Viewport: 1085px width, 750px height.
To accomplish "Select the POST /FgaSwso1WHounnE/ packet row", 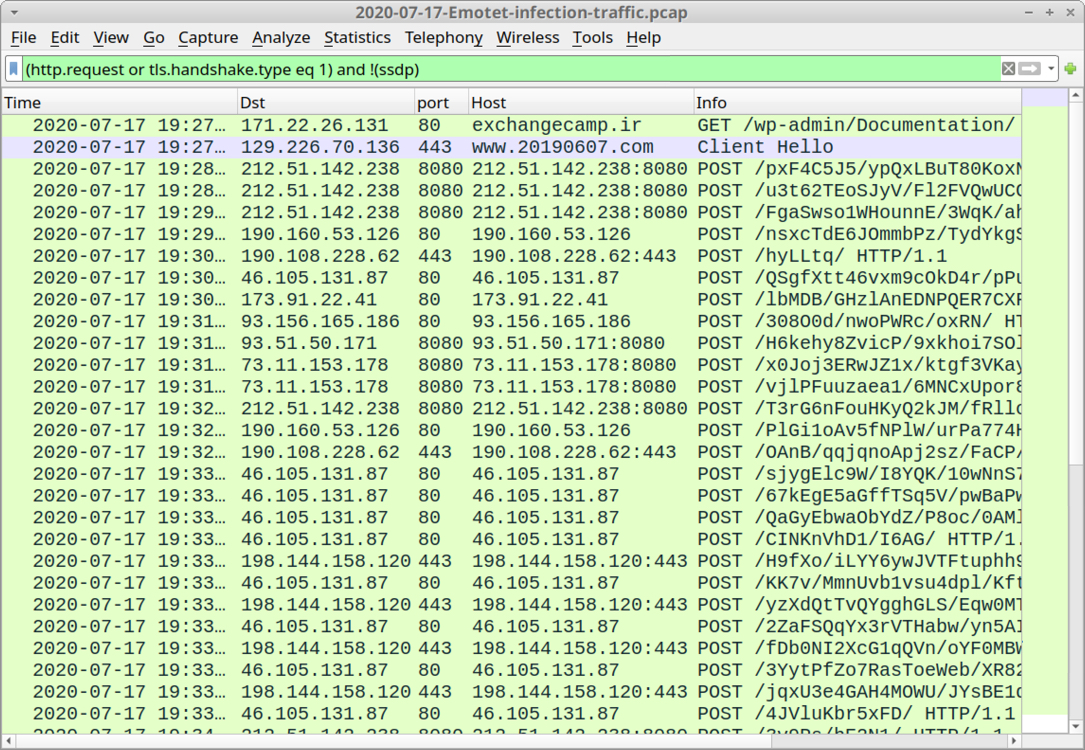I will (x=511, y=212).
